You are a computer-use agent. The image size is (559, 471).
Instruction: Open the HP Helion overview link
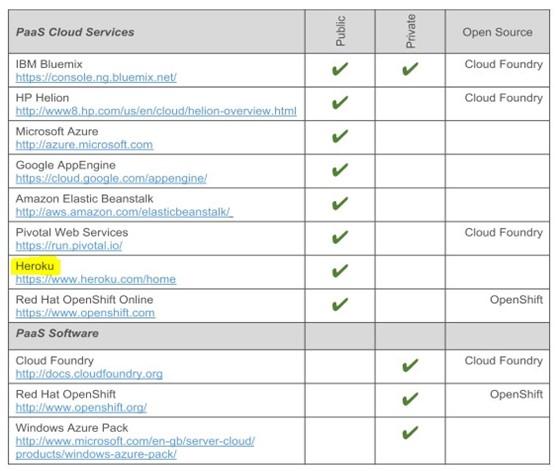156,111
